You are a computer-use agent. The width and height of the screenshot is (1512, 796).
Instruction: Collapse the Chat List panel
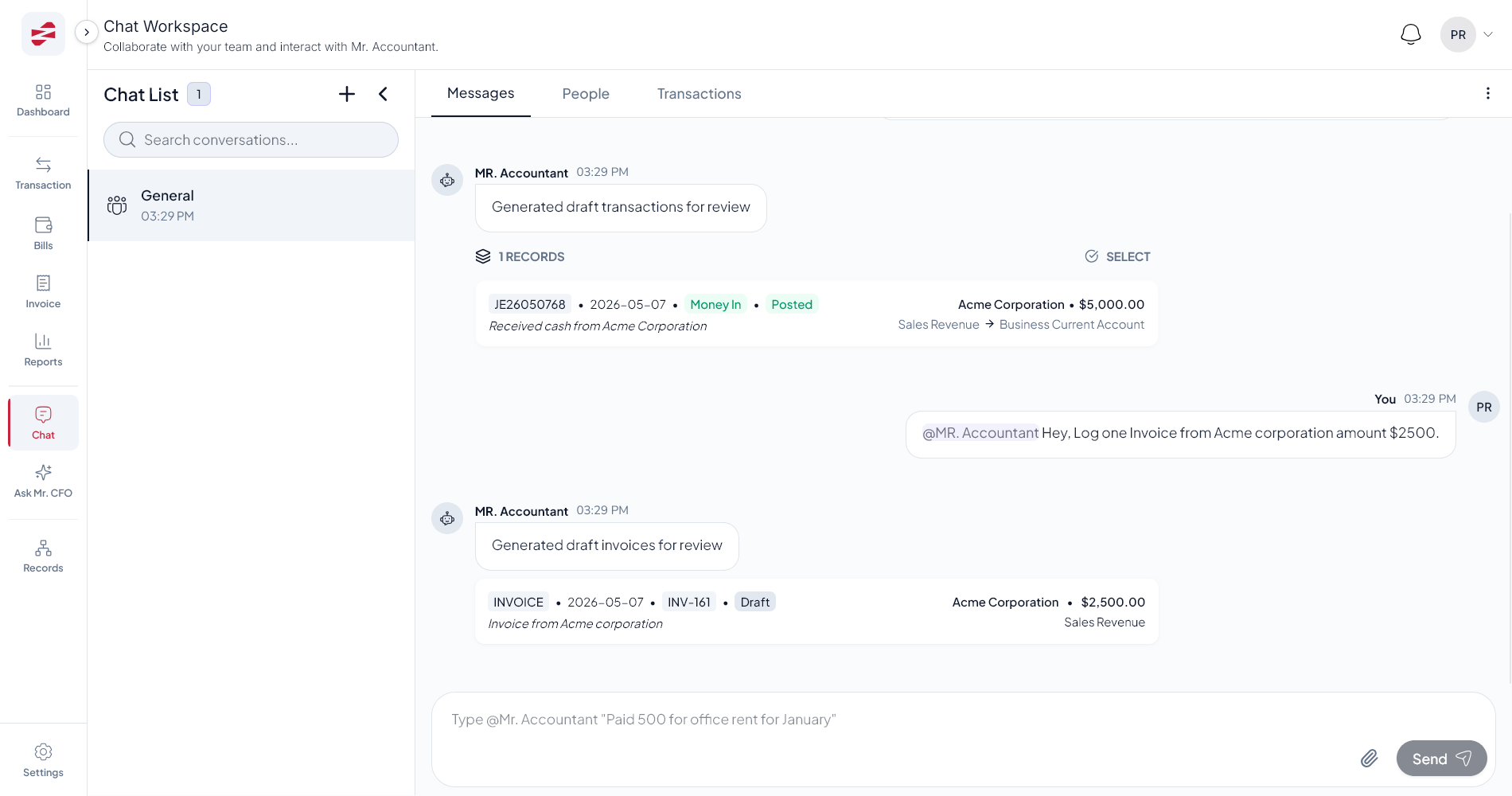[383, 94]
